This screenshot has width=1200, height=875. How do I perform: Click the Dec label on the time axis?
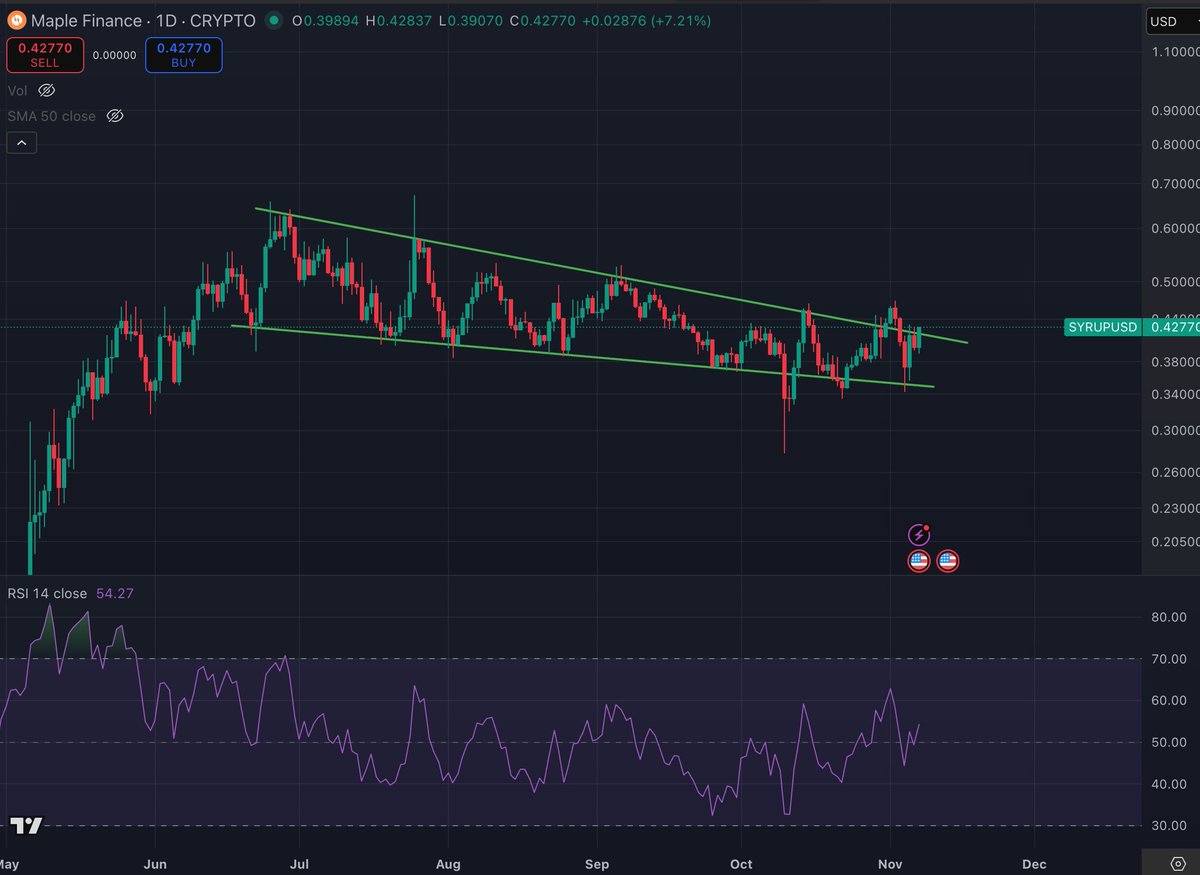click(1035, 863)
